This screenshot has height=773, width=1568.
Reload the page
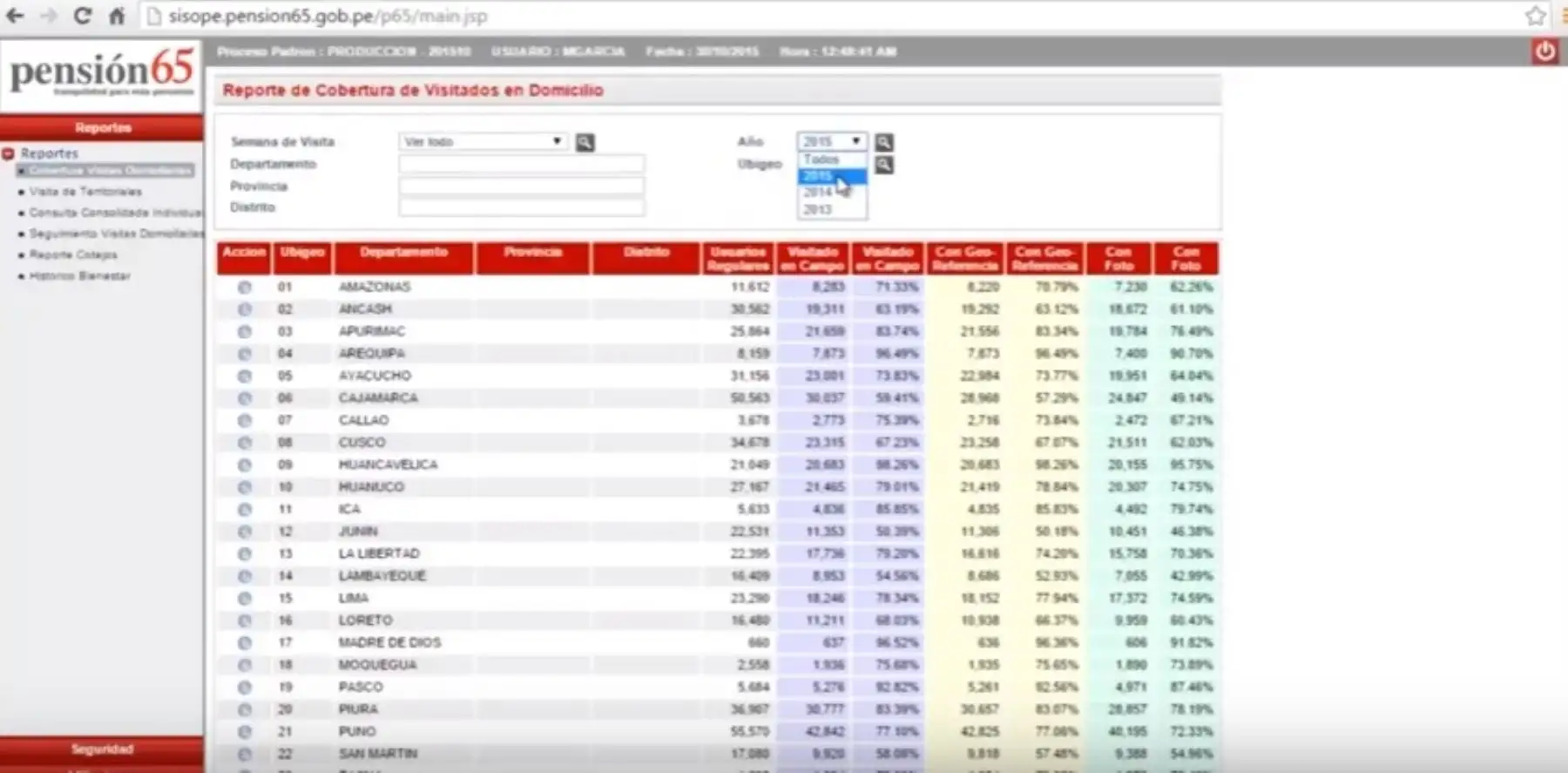coord(83,16)
